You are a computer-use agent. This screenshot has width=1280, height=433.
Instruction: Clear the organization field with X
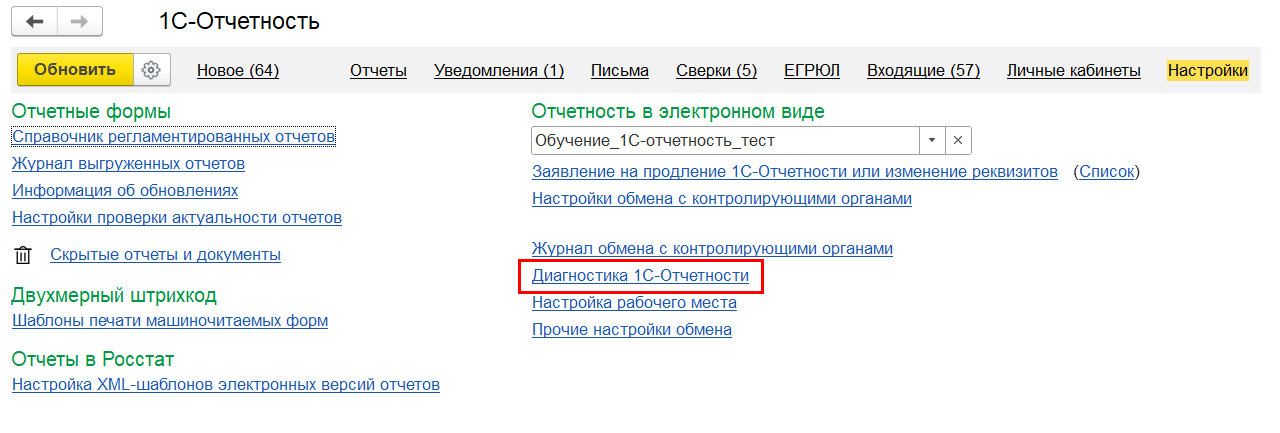click(957, 141)
